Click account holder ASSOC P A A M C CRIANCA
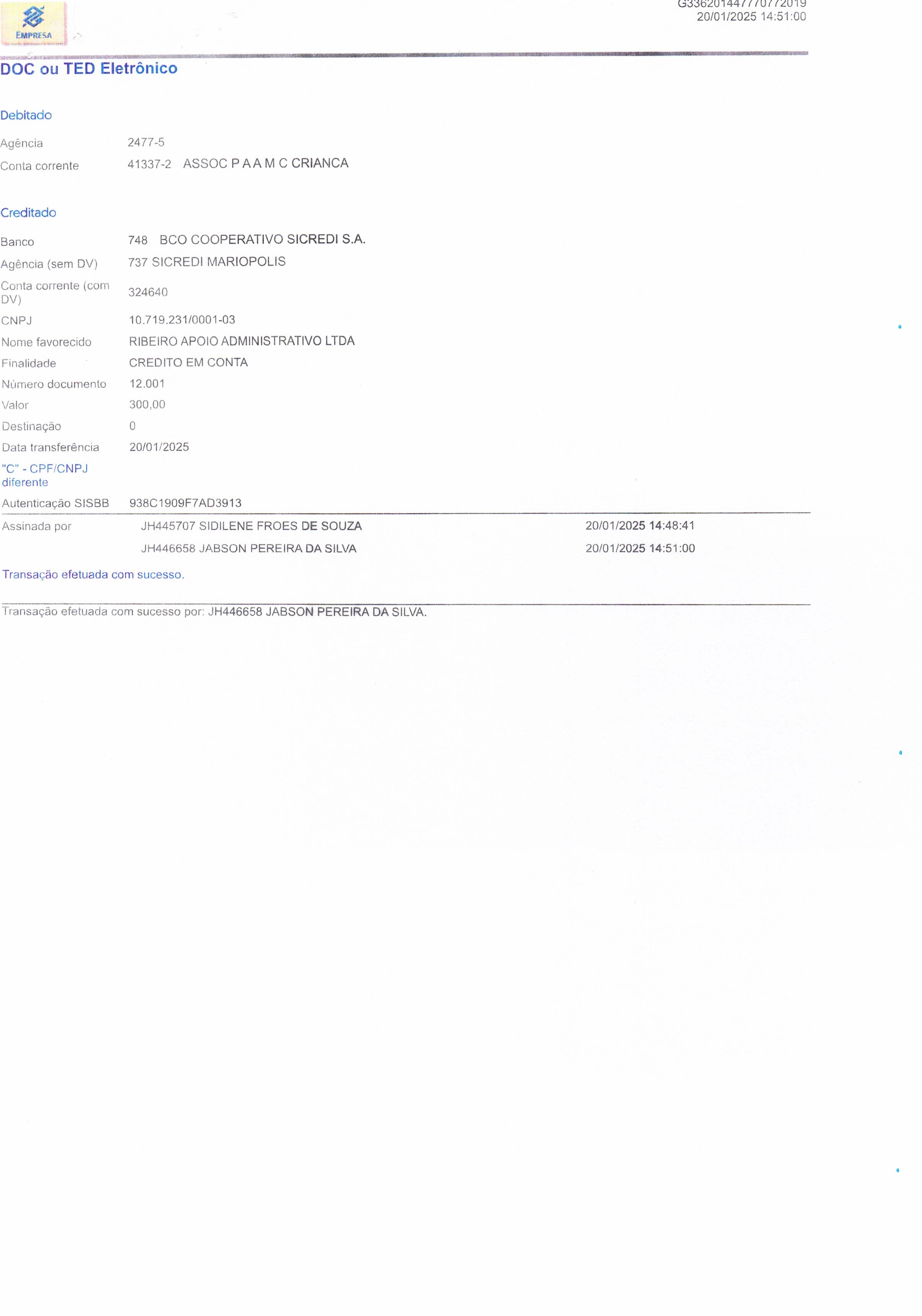This screenshot has width=922, height=1316. 265,163
